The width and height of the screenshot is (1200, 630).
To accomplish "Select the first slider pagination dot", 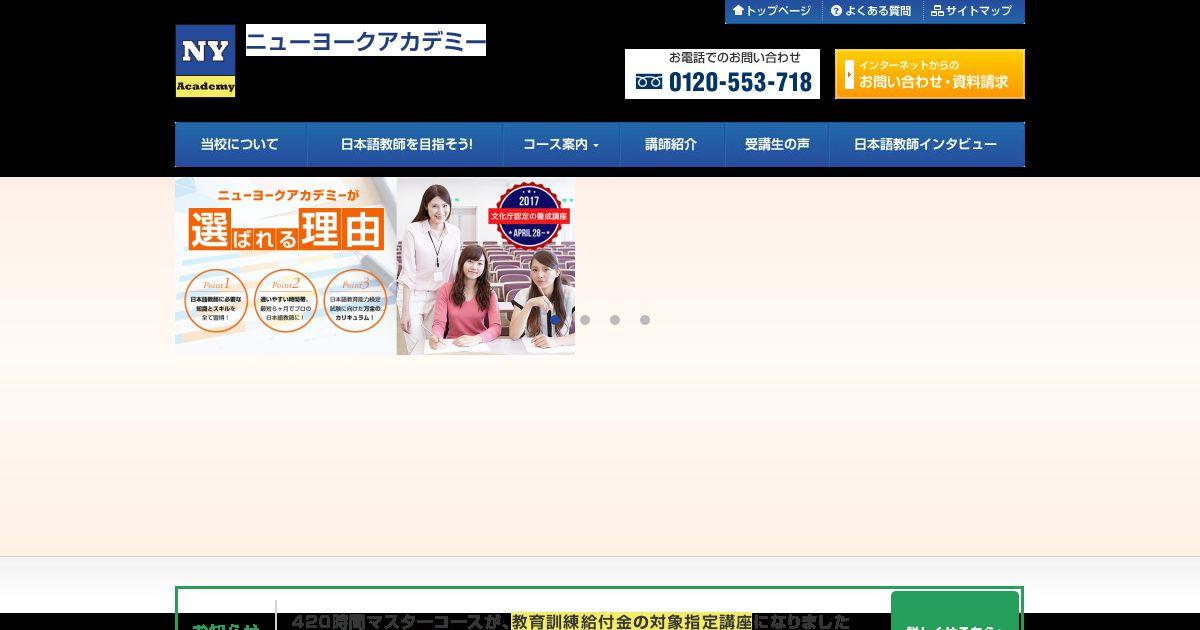I will pyautogui.click(x=555, y=320).
